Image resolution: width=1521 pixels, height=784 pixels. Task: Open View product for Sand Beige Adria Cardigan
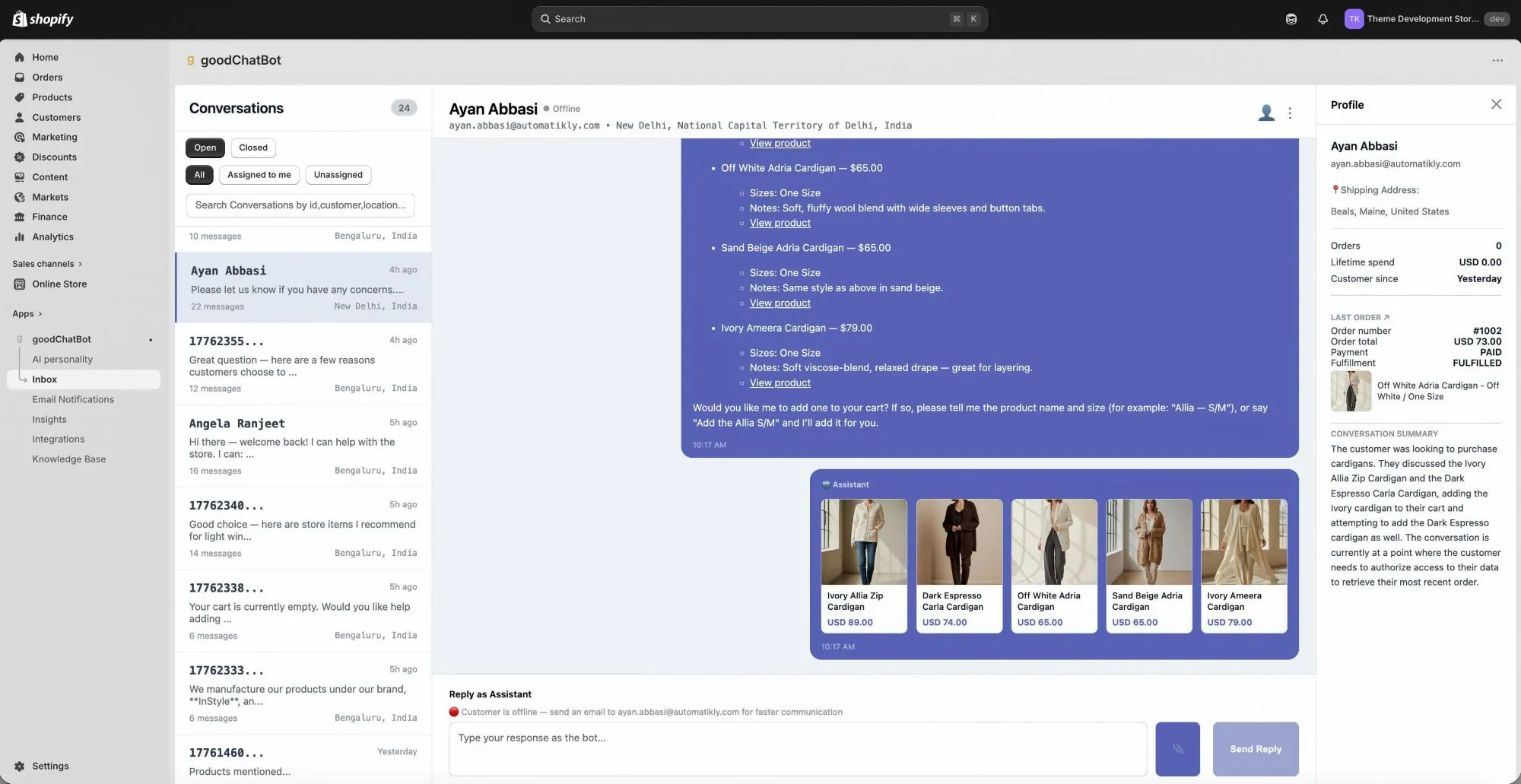tap(780, 303)
